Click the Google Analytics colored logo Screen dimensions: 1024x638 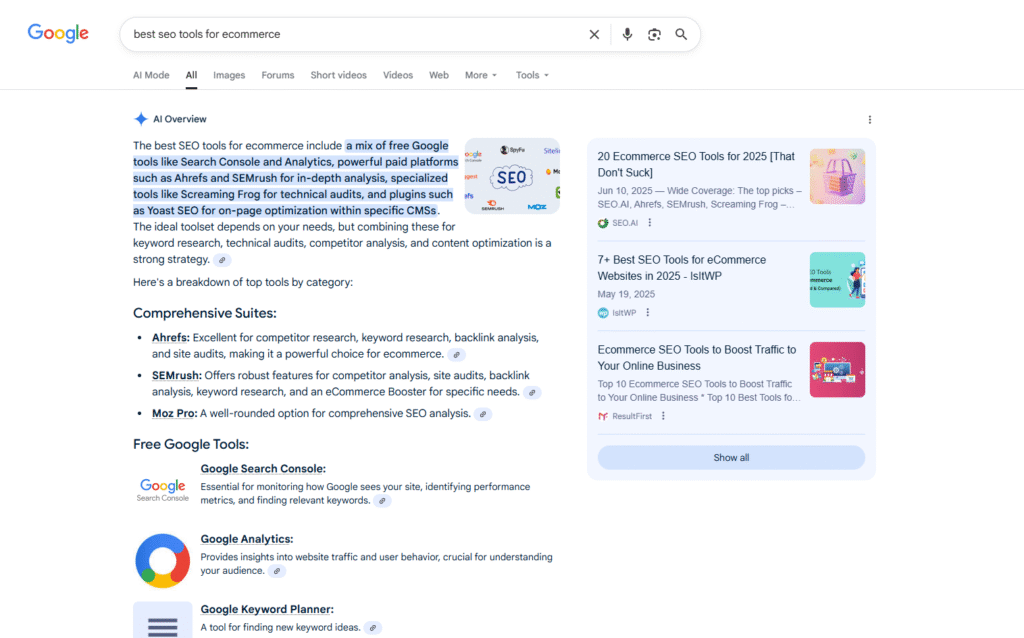[162, 561]
